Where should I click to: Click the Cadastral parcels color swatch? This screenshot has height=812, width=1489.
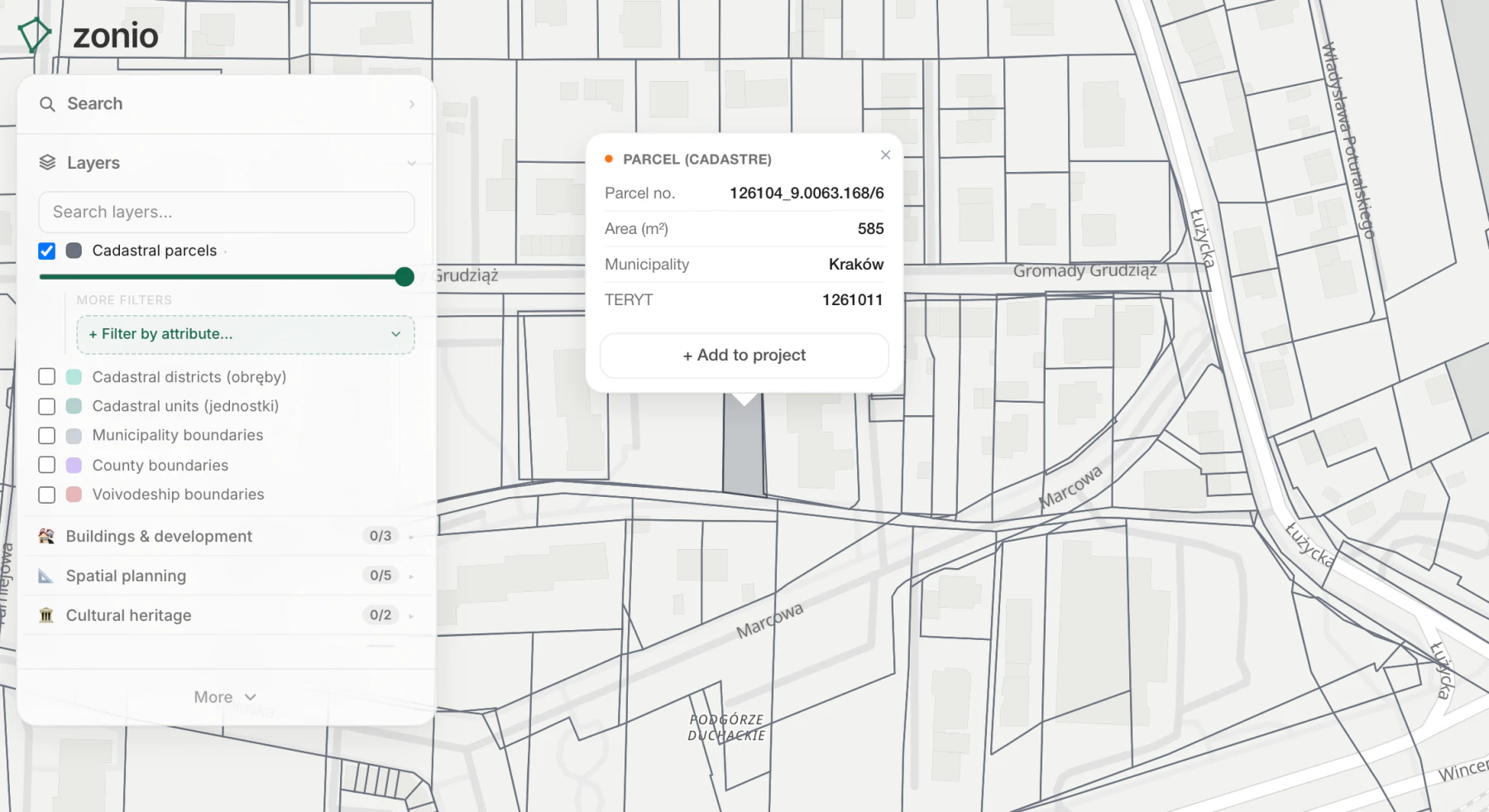[74, 251]
